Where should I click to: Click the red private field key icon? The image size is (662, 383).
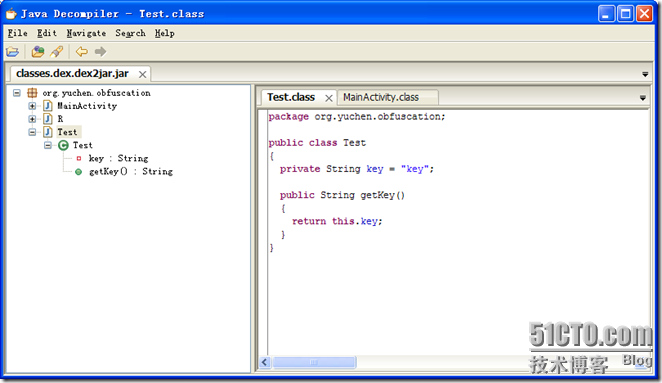click(79, 159)
